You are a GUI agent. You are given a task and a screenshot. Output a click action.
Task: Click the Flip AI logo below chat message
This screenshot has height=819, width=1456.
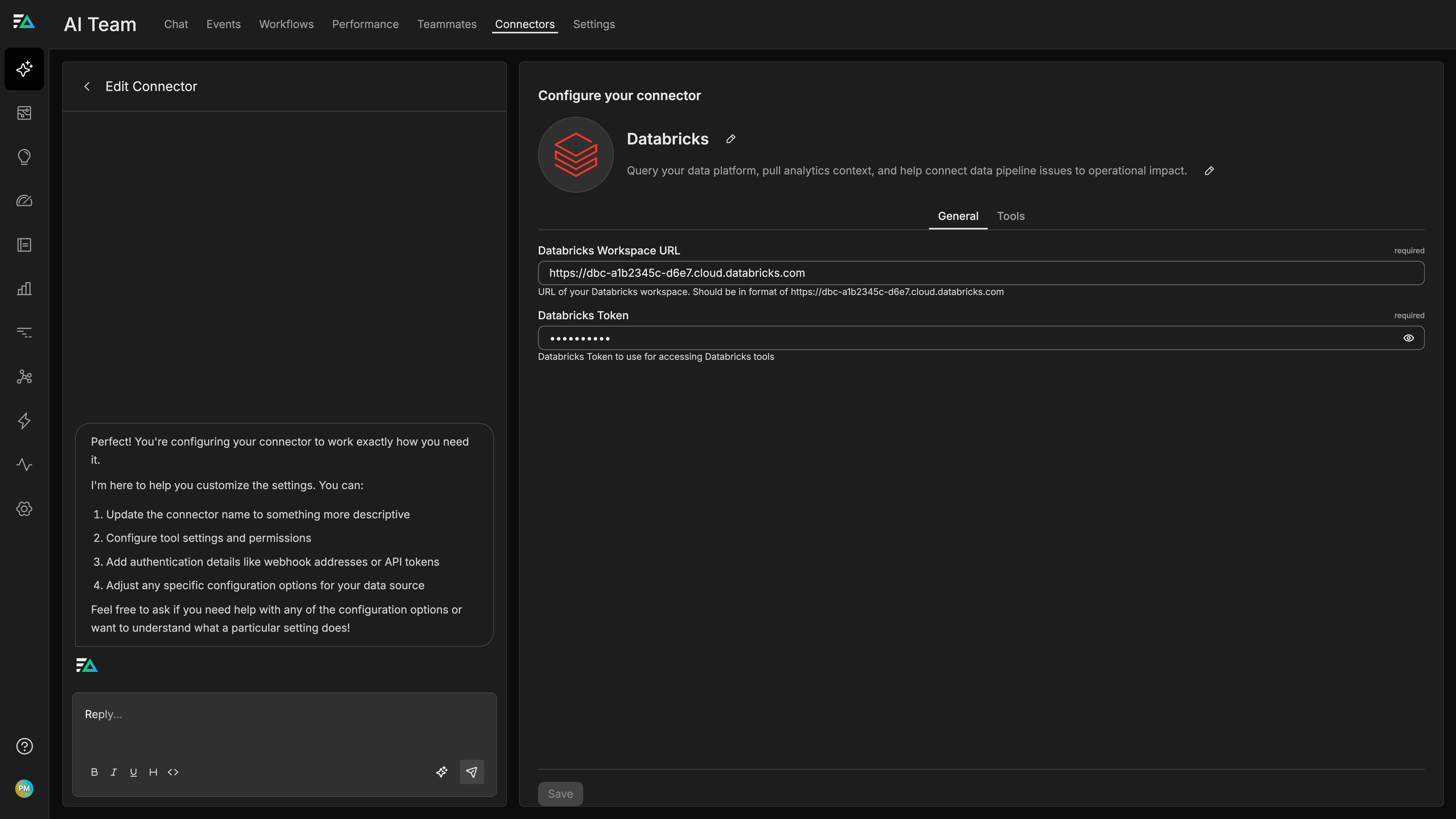point(87,665)
